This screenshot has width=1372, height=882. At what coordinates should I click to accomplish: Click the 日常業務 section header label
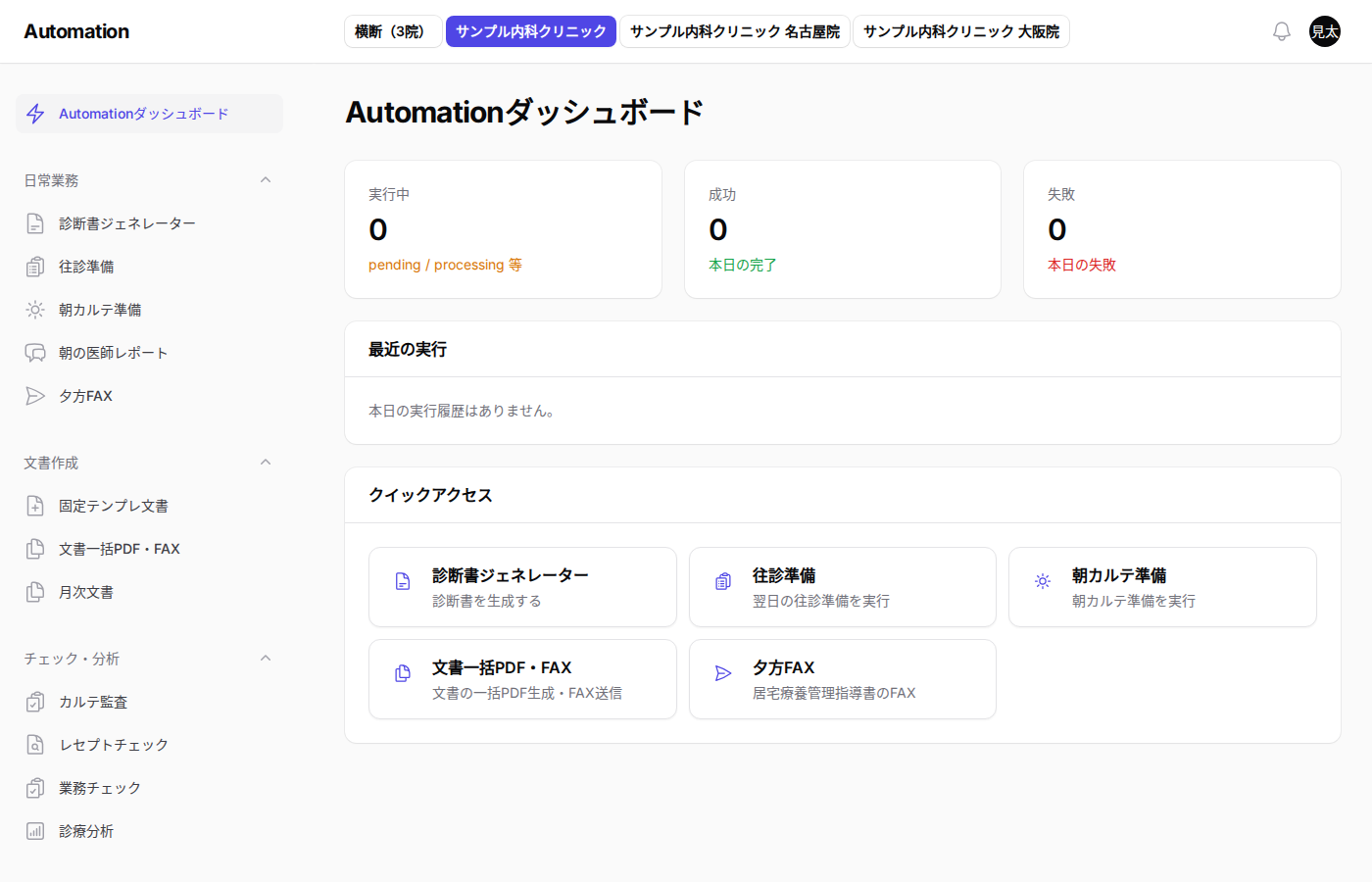51,180
